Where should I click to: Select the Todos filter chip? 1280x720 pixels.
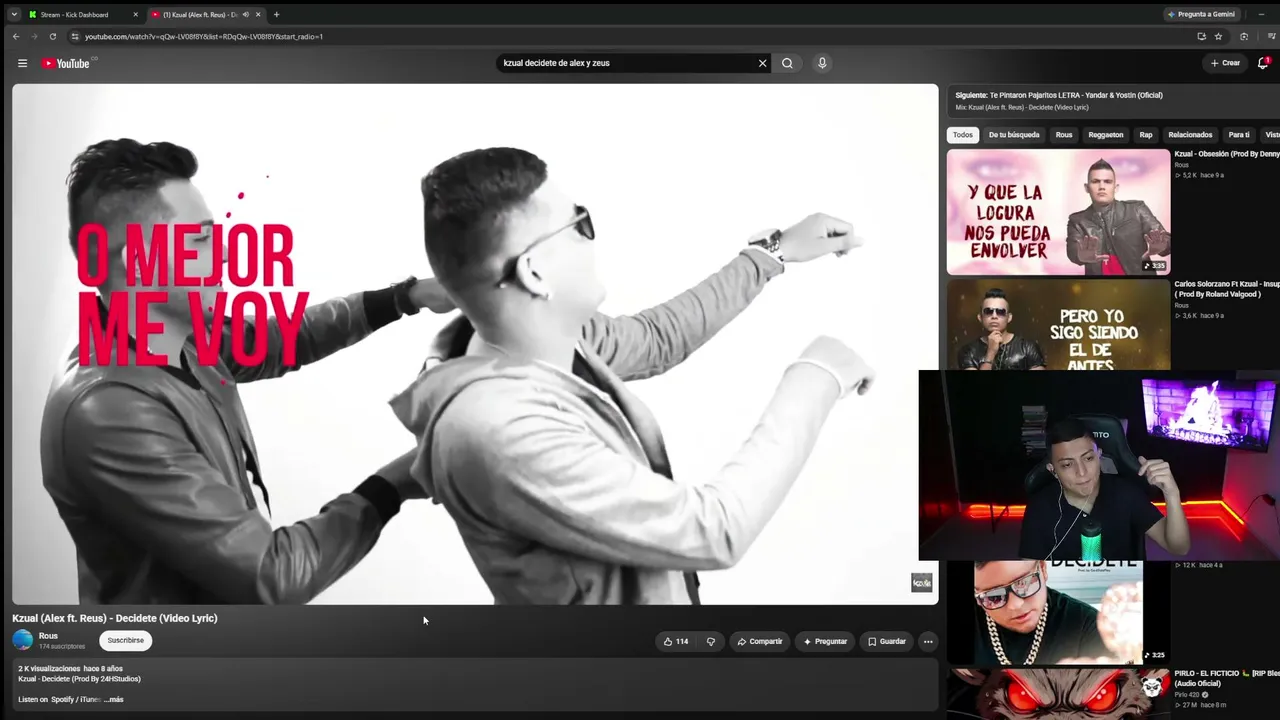tap(963, 135)
